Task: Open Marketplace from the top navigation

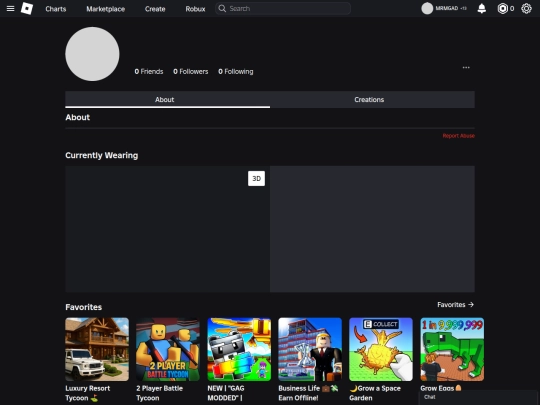Action: tap(105, 9)
